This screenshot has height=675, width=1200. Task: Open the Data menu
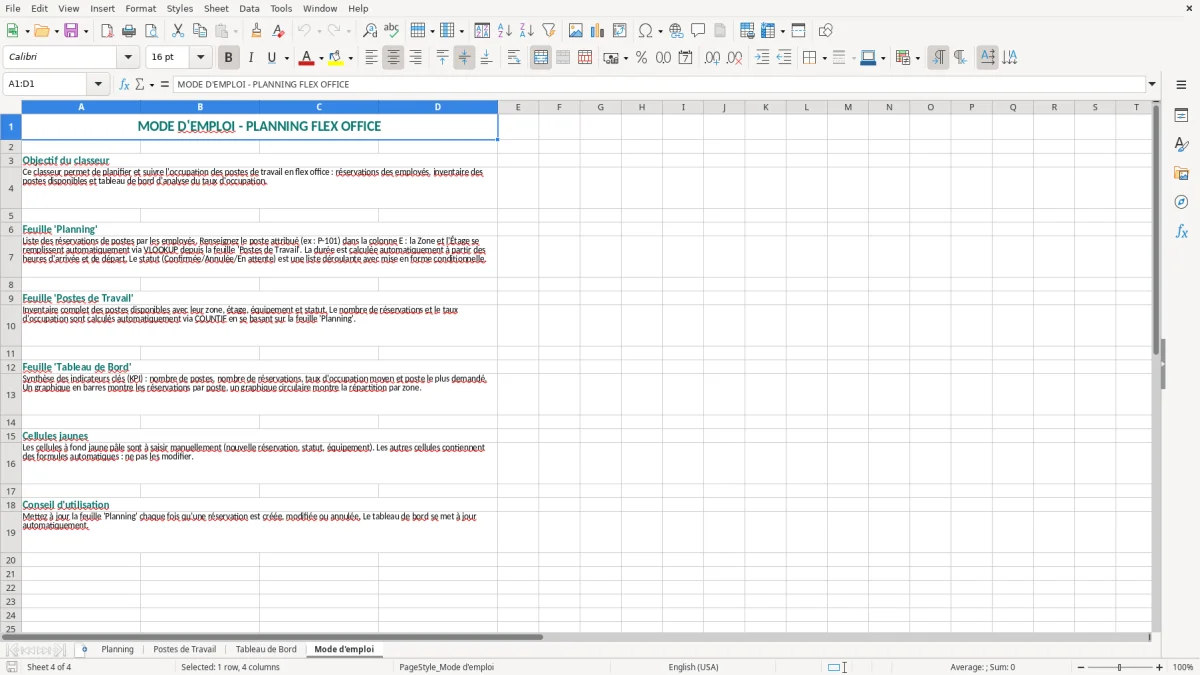click(x=249, y=8)
